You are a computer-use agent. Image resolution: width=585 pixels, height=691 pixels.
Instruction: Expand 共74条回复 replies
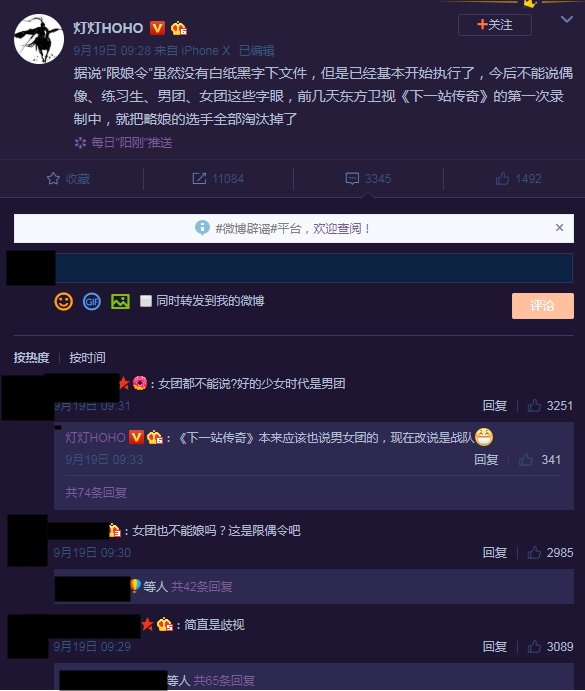point(96,492)
